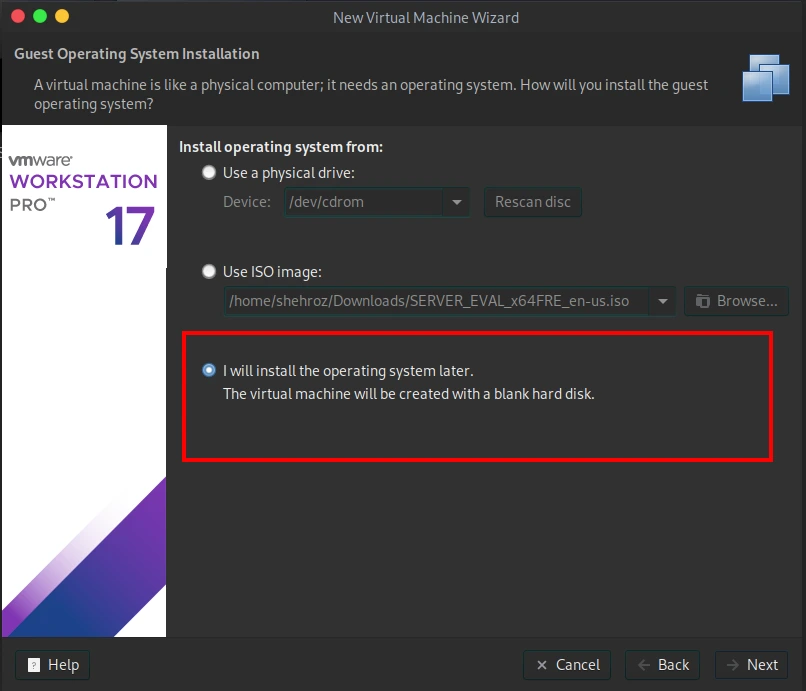806x691 pixels.
Task: Click the Browse... button for the ISO image
Action: tap(736, 301)
